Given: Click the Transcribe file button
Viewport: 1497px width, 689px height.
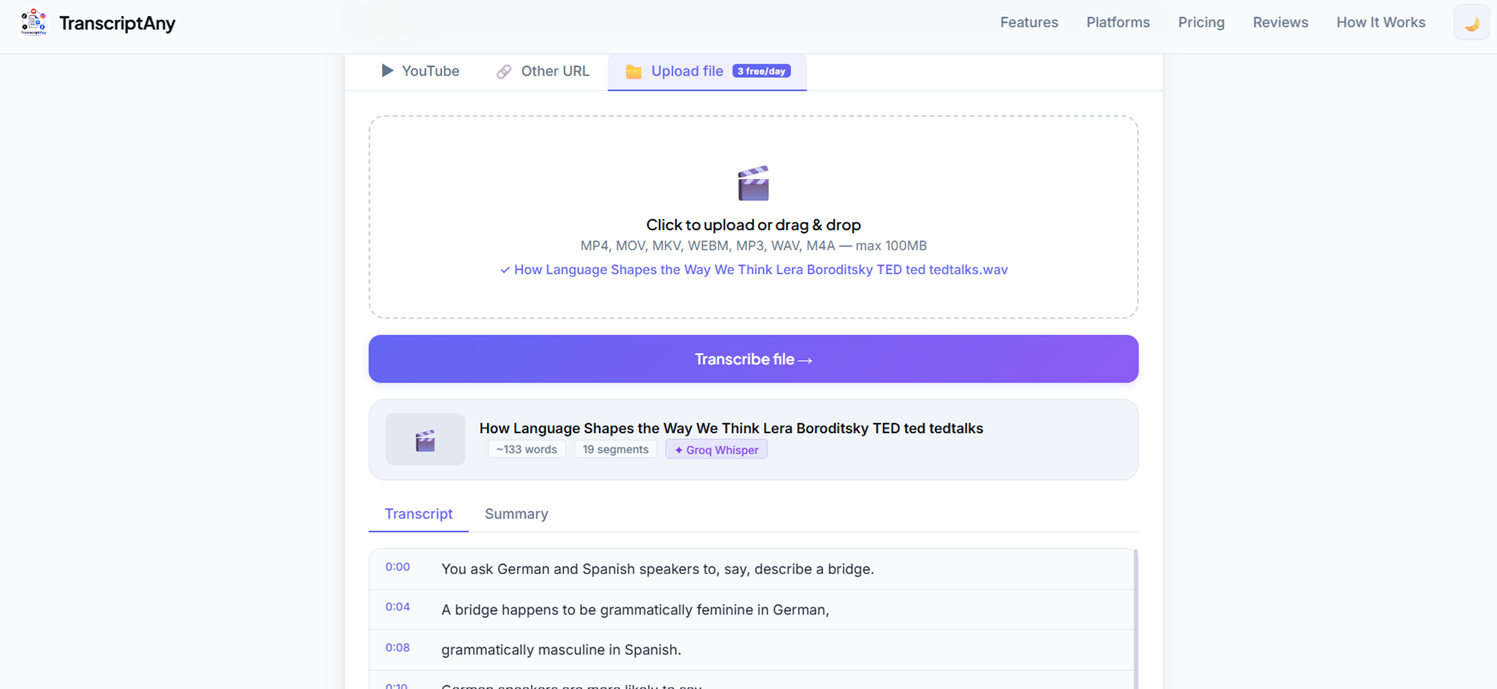Looking at the screenshot, I should coord(753,359).
